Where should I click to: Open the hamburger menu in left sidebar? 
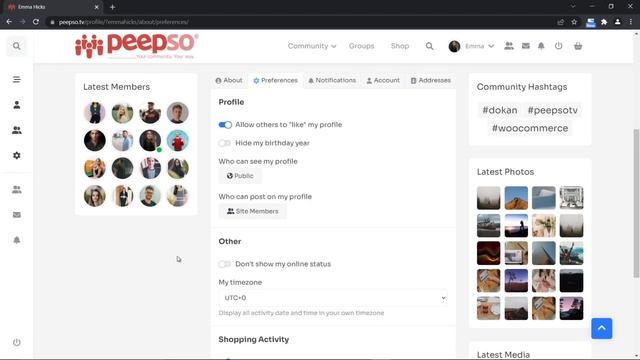(16, 80)
